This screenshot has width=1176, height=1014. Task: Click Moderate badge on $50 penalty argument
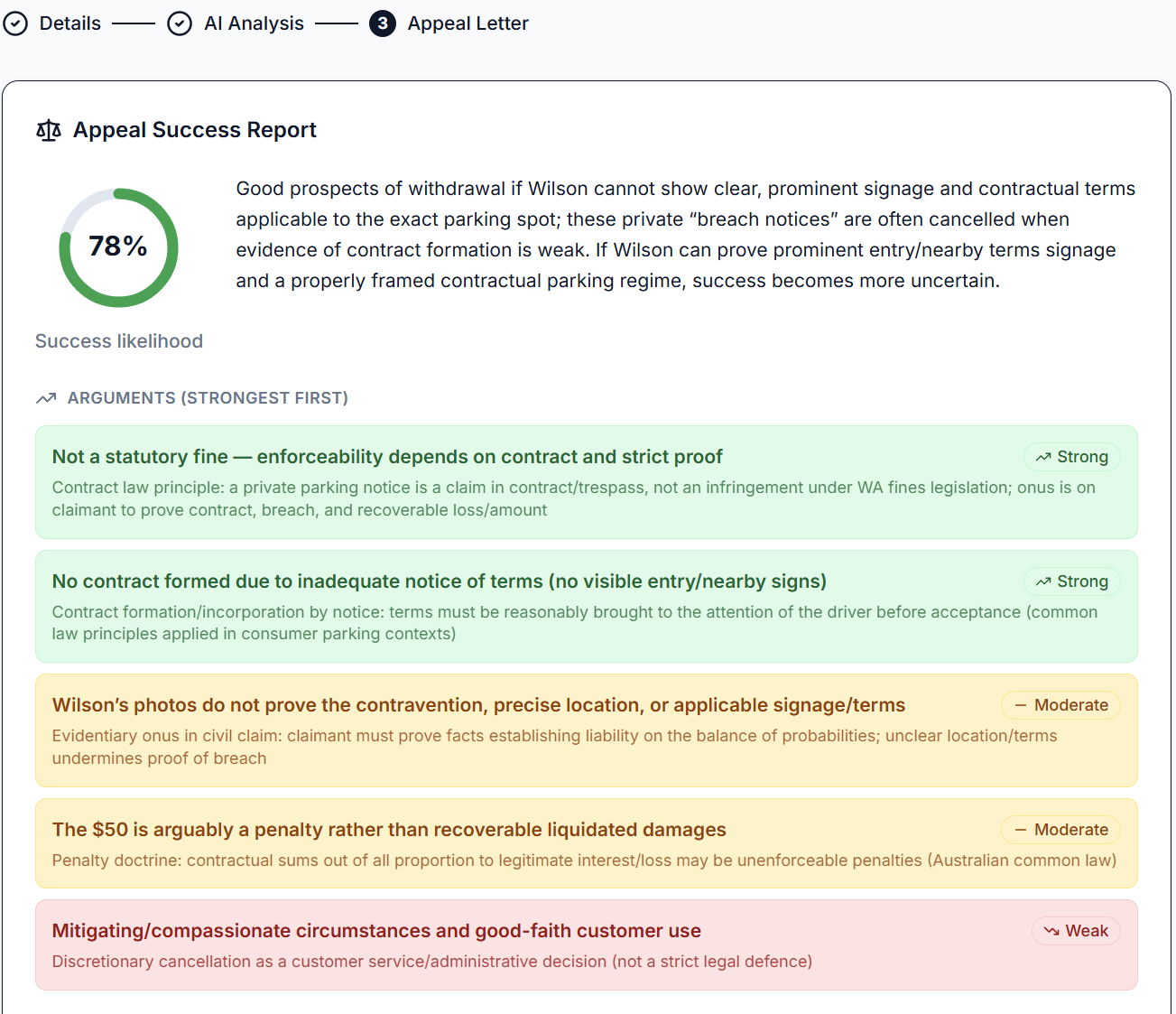tap(1060, 830)
